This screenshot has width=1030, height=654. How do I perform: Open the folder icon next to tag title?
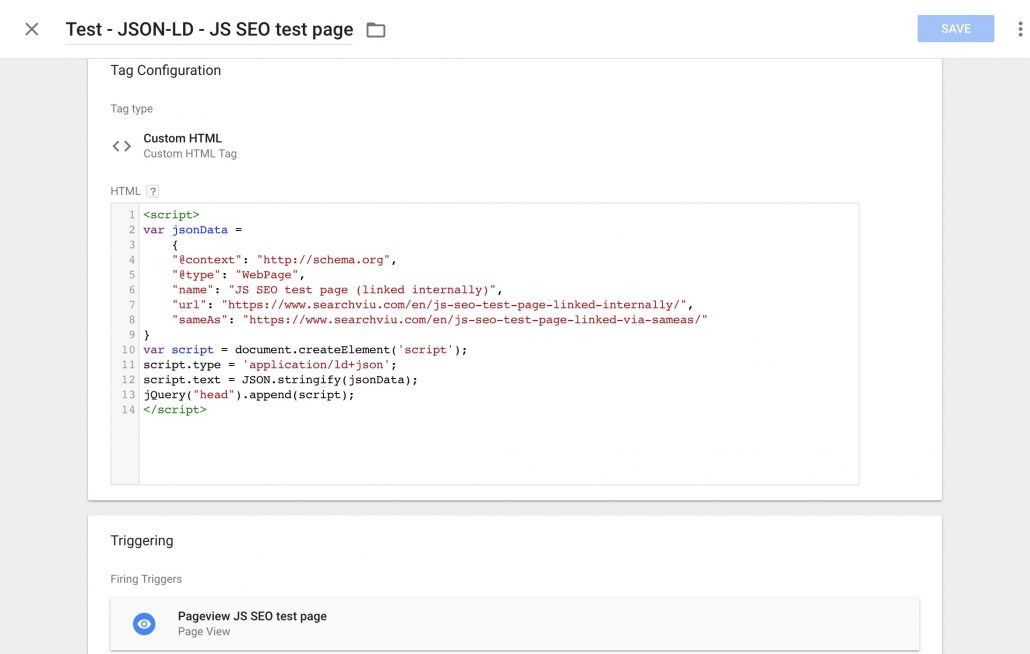tap(375, 30)
